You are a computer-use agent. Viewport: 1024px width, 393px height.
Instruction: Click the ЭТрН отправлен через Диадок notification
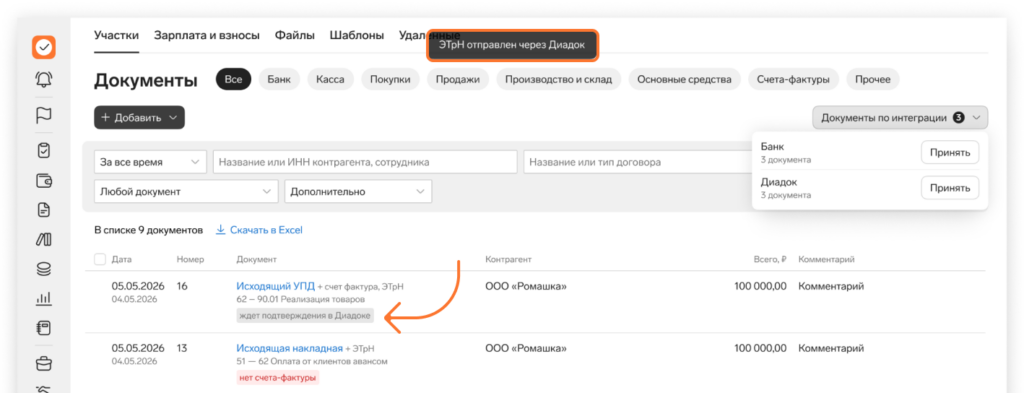(x=512, y=46)
